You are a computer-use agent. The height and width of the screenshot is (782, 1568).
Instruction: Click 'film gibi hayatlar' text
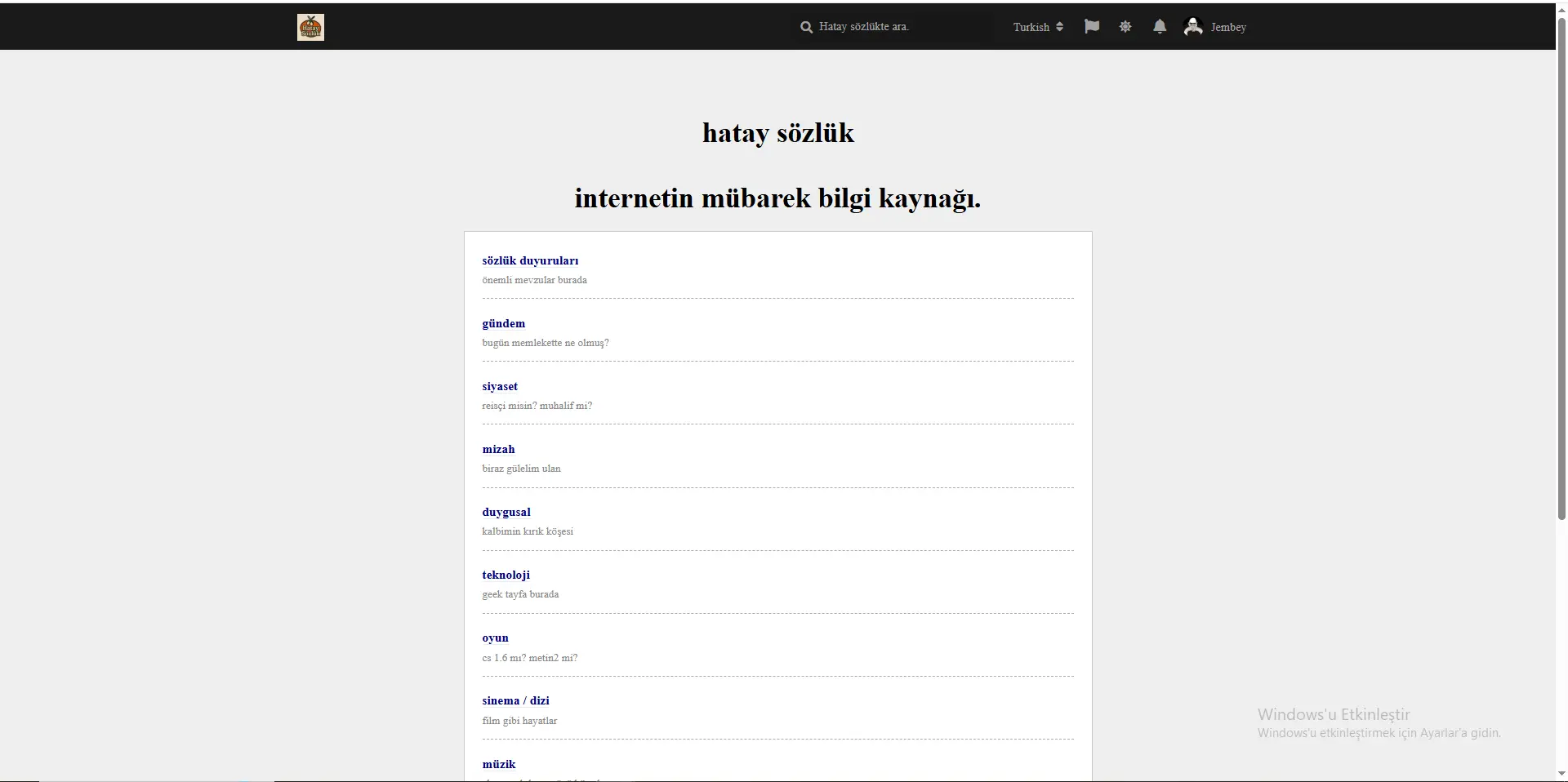coord(519,721)
